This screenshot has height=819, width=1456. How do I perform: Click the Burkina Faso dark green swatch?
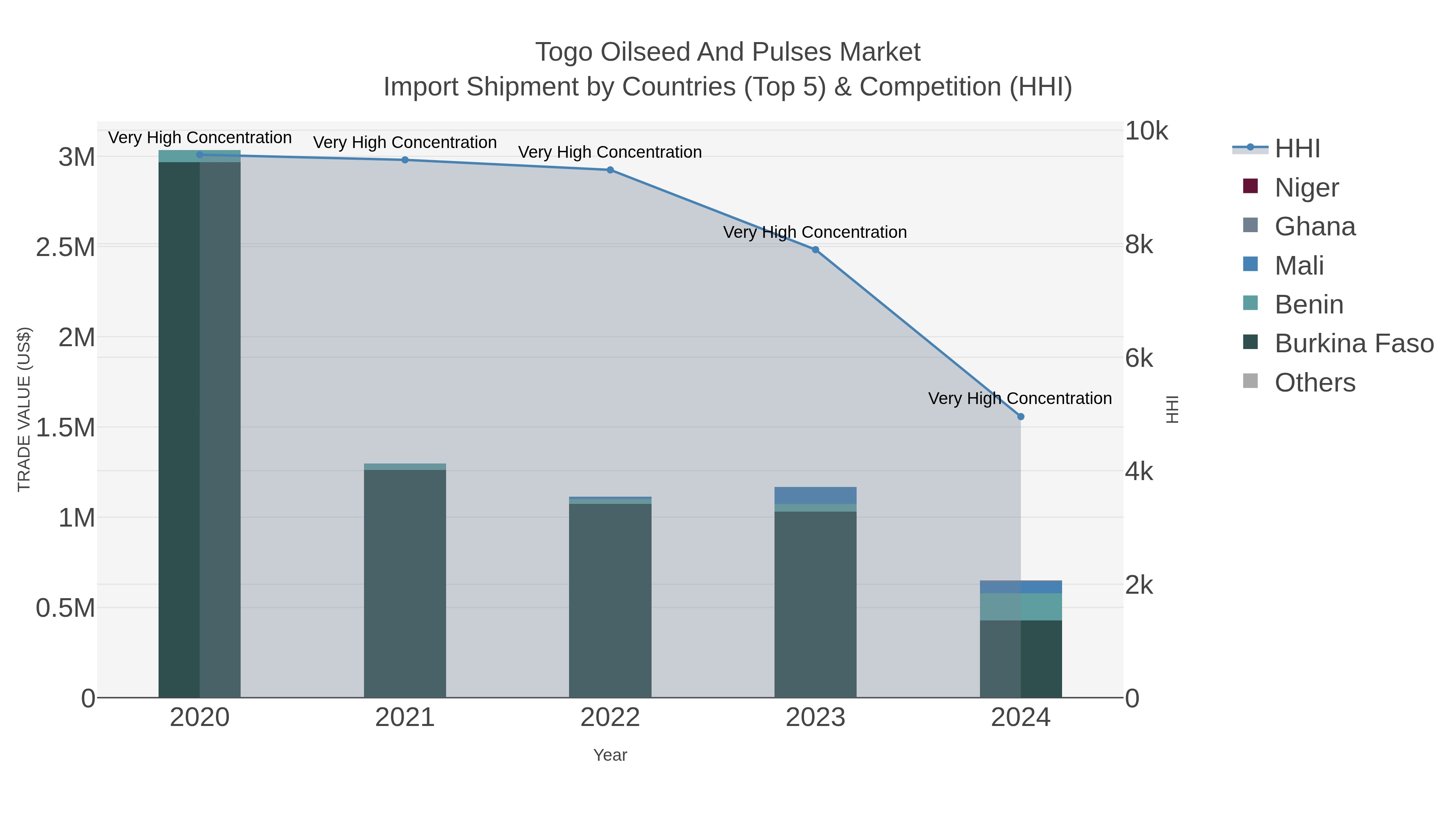1250,342
